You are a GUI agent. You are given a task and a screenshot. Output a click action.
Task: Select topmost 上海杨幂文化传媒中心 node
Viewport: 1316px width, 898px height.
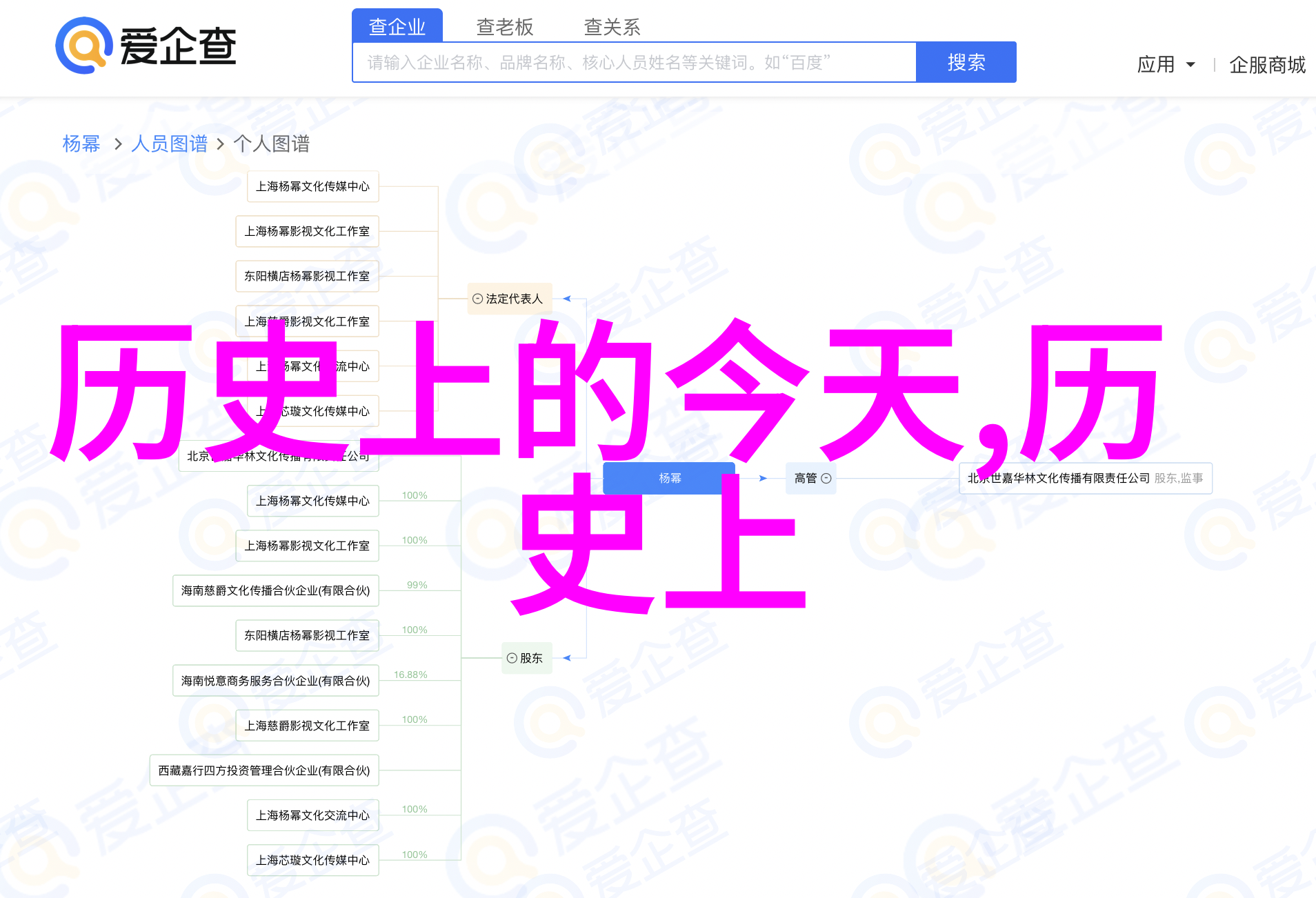coord(312,186)
